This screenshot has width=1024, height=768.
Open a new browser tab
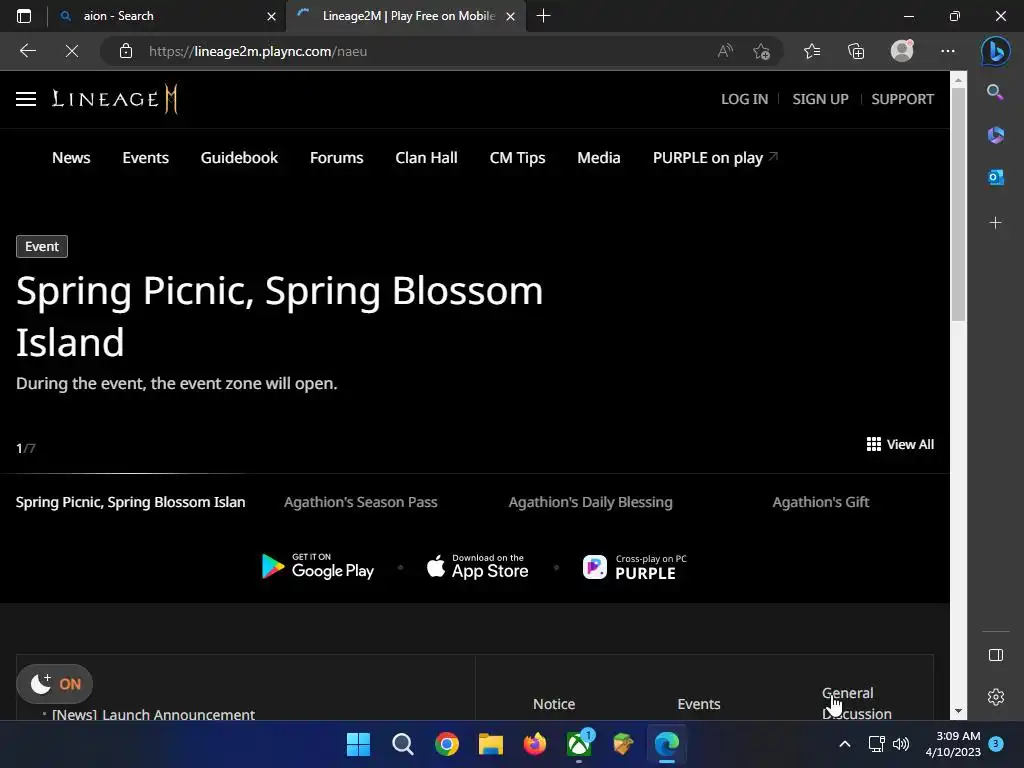[543, 16]
